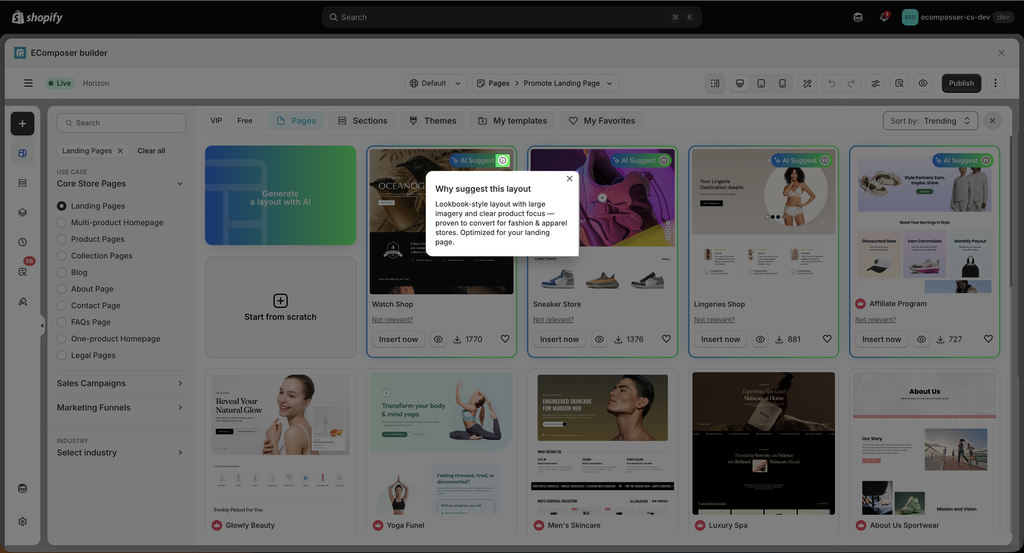Select the FAQs Page radio option

pyautogui.click(x=61, y=322)
